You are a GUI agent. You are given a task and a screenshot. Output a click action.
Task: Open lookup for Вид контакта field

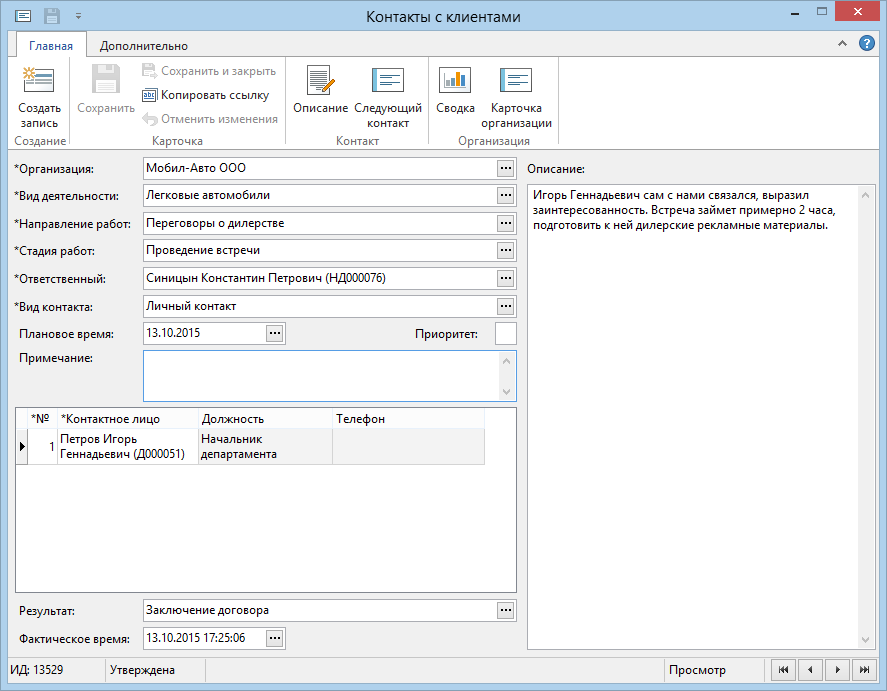click(506, 306)
